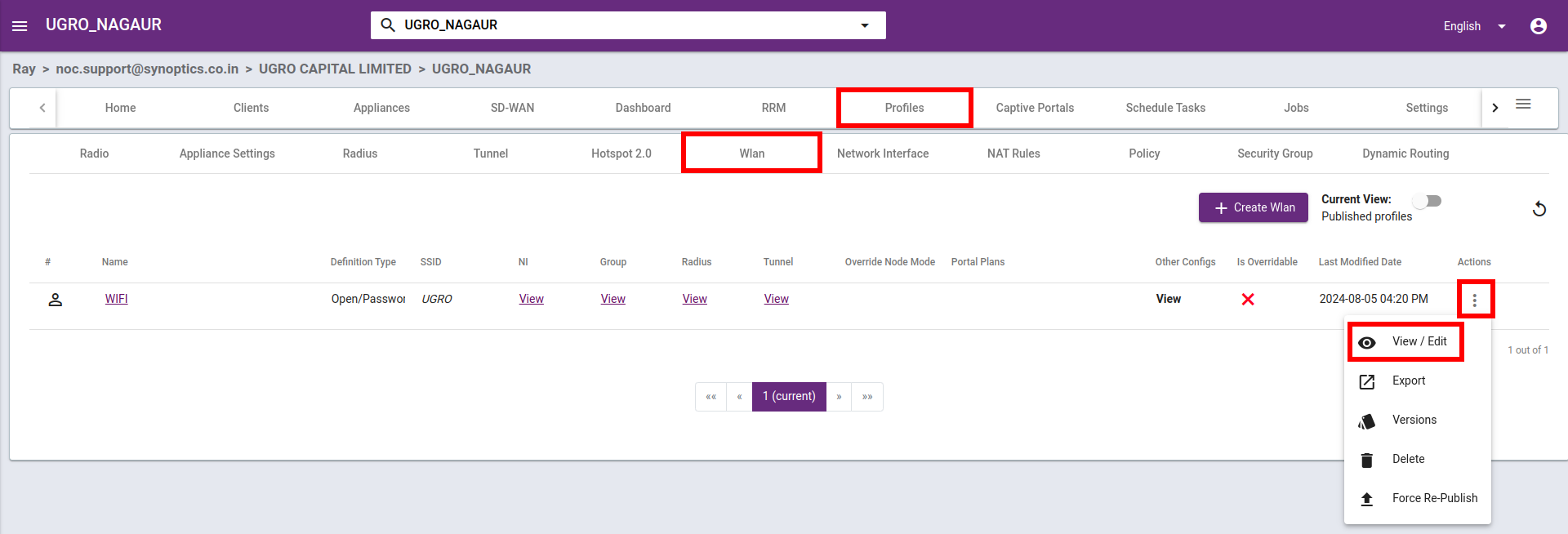Click the 1 (current) page button
Viewport: 1568px width, 534px height.
(789, 397)
